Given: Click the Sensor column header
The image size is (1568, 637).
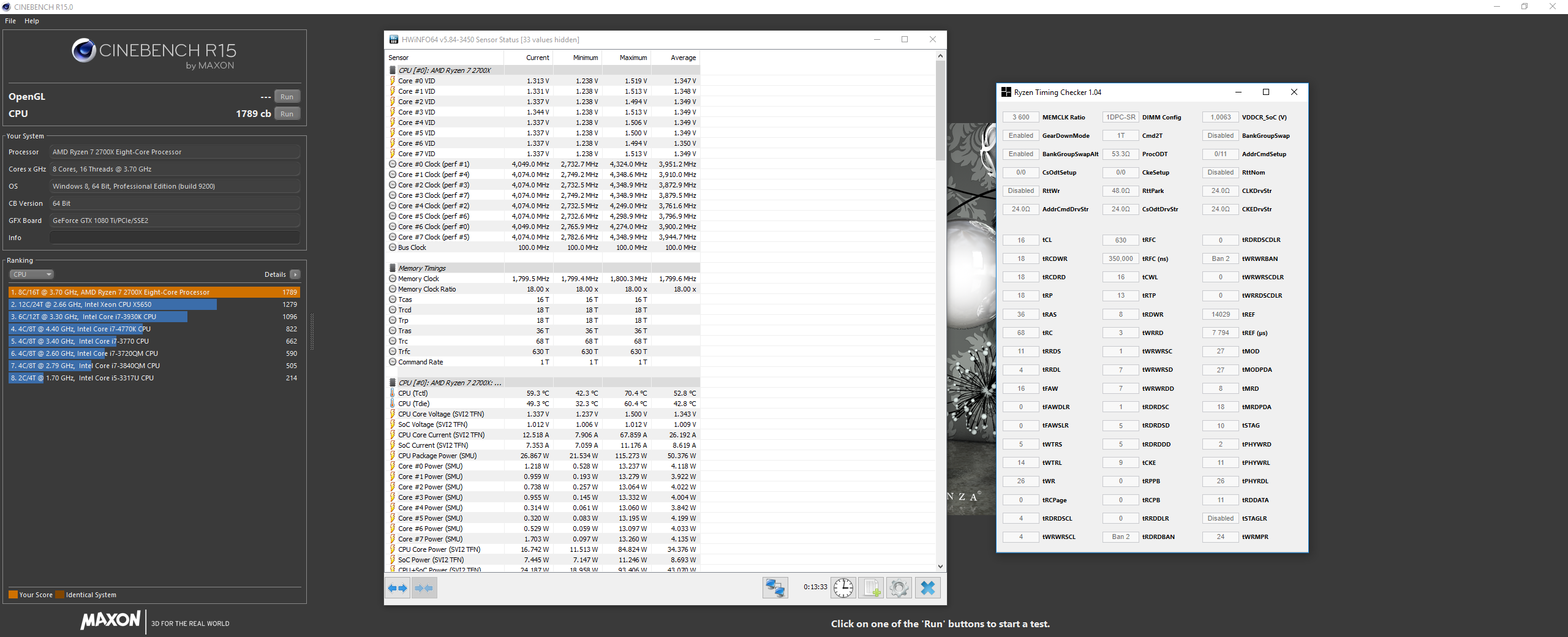Looking at the screenshot, I should pos(445,58).
